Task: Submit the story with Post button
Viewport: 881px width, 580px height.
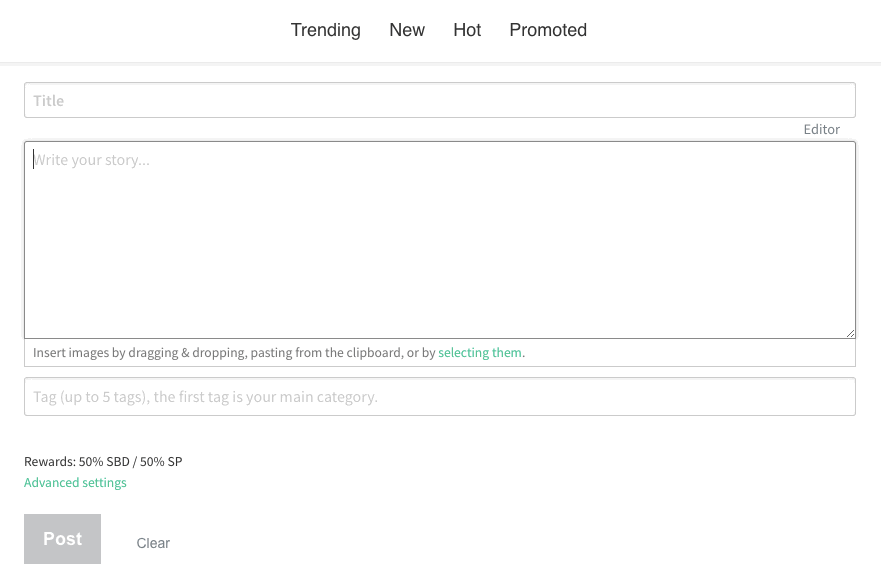Action: click(x=62, y=538)
